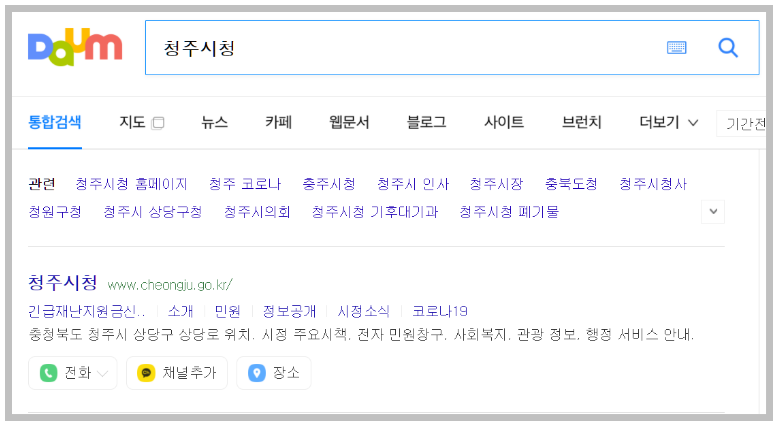Click the blue location pin icon
The height and width of the screenshot is (424, 774).
[x=257, y=373]
